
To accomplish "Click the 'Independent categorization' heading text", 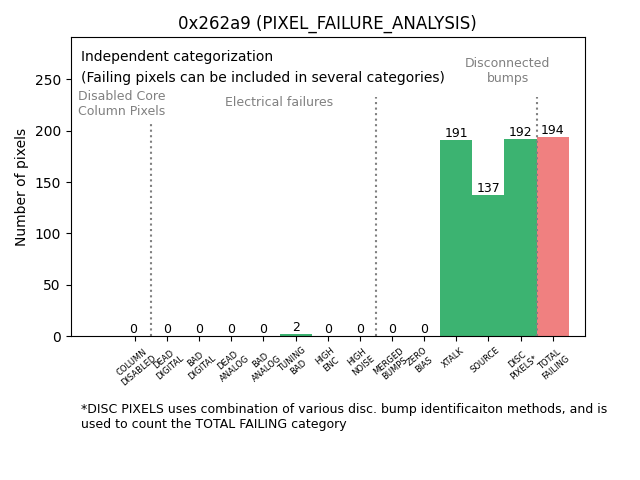I will click(177, 57).
